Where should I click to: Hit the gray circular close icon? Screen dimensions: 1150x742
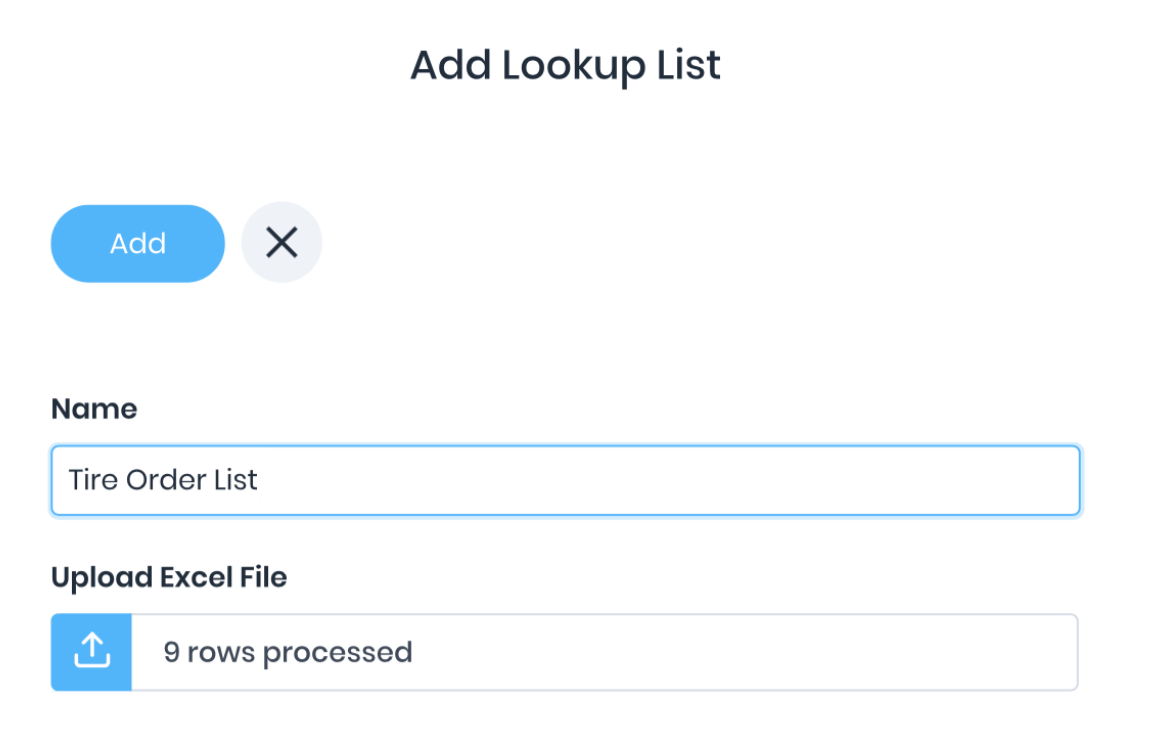pos(282,242)
